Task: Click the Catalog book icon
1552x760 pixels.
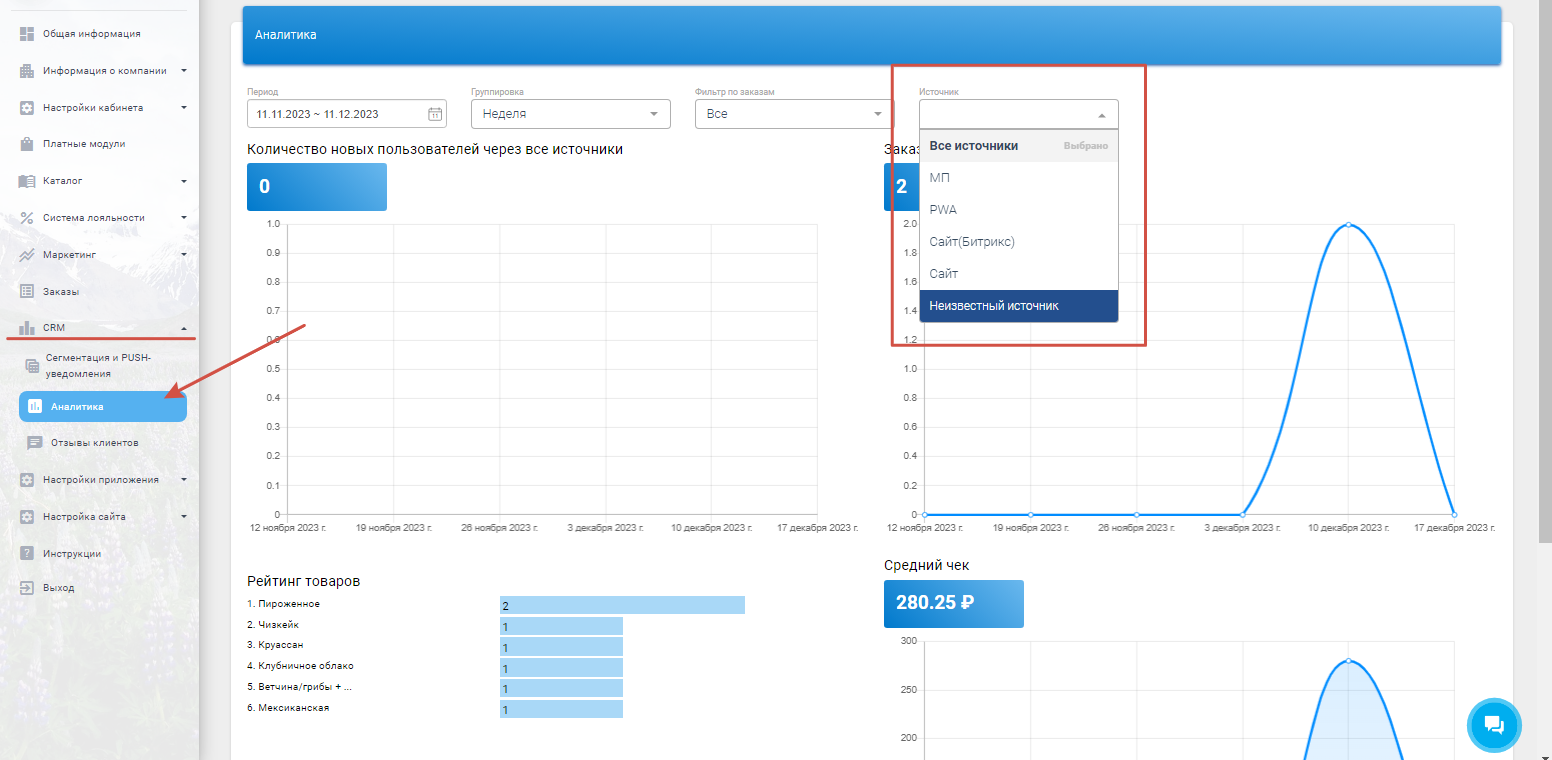Action: tap(27, 181)
